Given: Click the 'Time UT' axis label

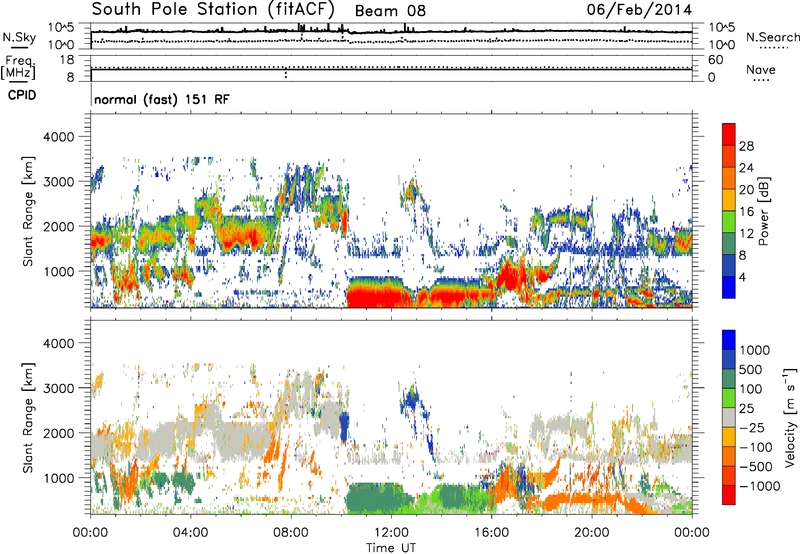Looking at the screenshot, I should click(391, 548).
